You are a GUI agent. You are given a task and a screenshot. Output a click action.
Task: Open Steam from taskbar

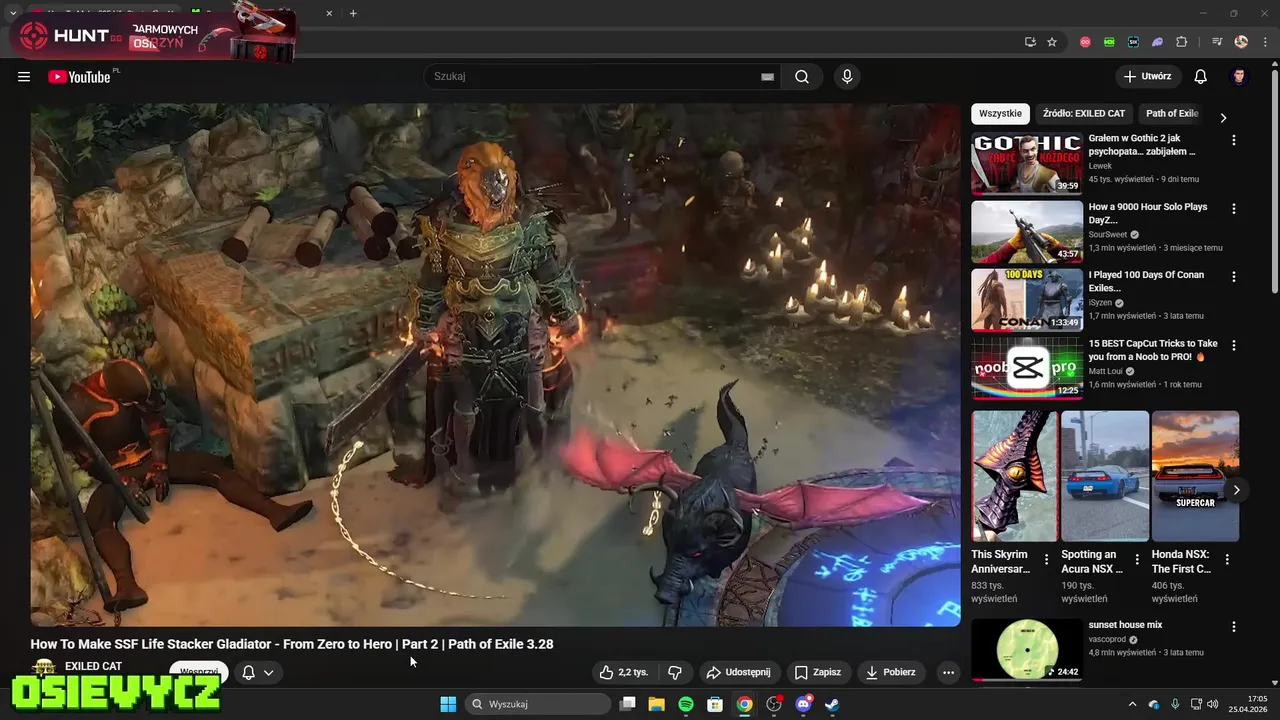832,704
